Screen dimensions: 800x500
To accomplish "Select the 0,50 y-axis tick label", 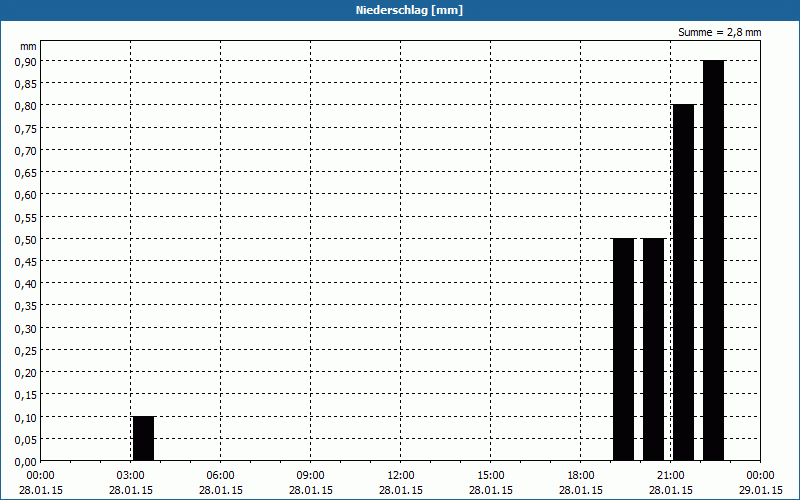I will click(25, 239).
